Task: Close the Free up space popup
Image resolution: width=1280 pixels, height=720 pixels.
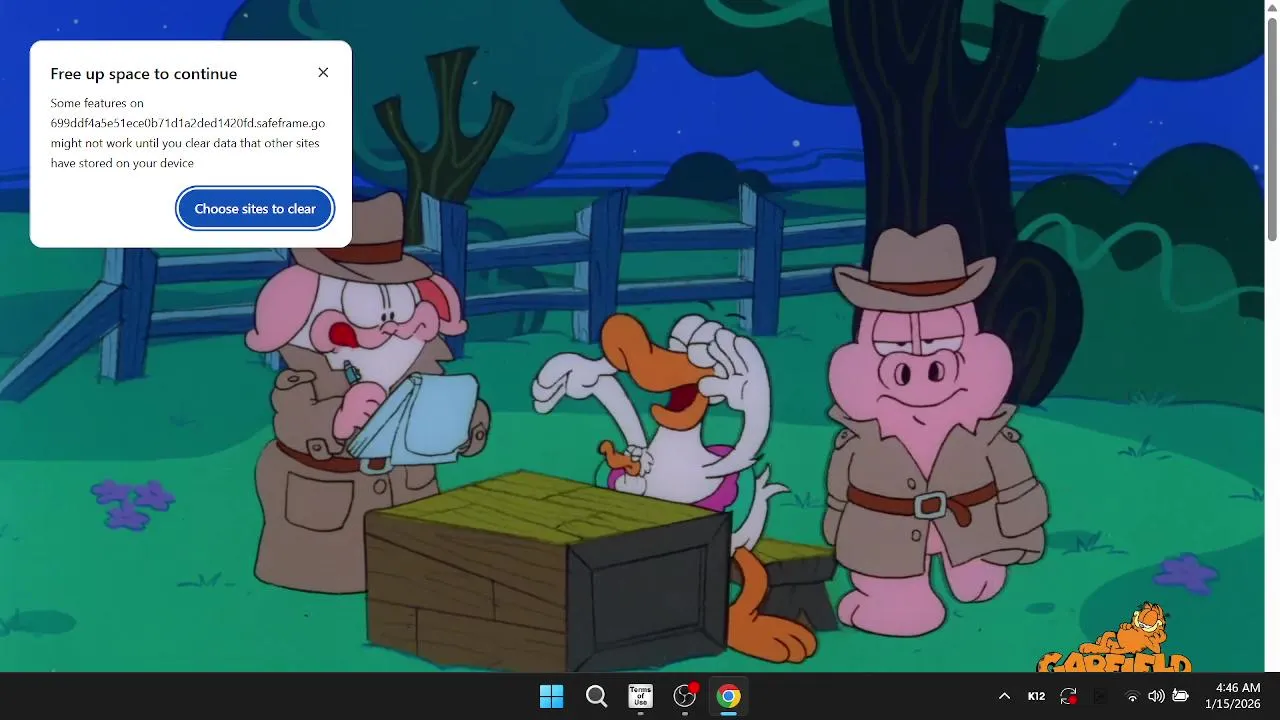Action: click(323, 73)
